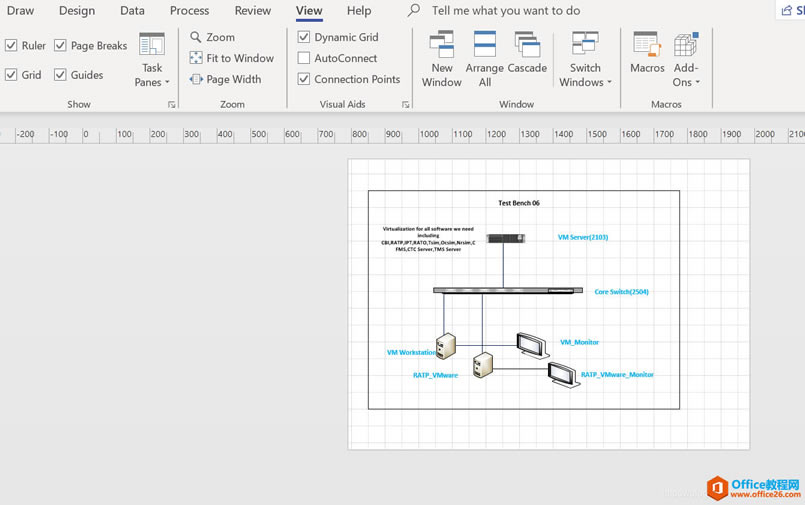Enable the AutoConnect checkbox
The width and height of the screenshot is (805, 505).
click(304, 58)
